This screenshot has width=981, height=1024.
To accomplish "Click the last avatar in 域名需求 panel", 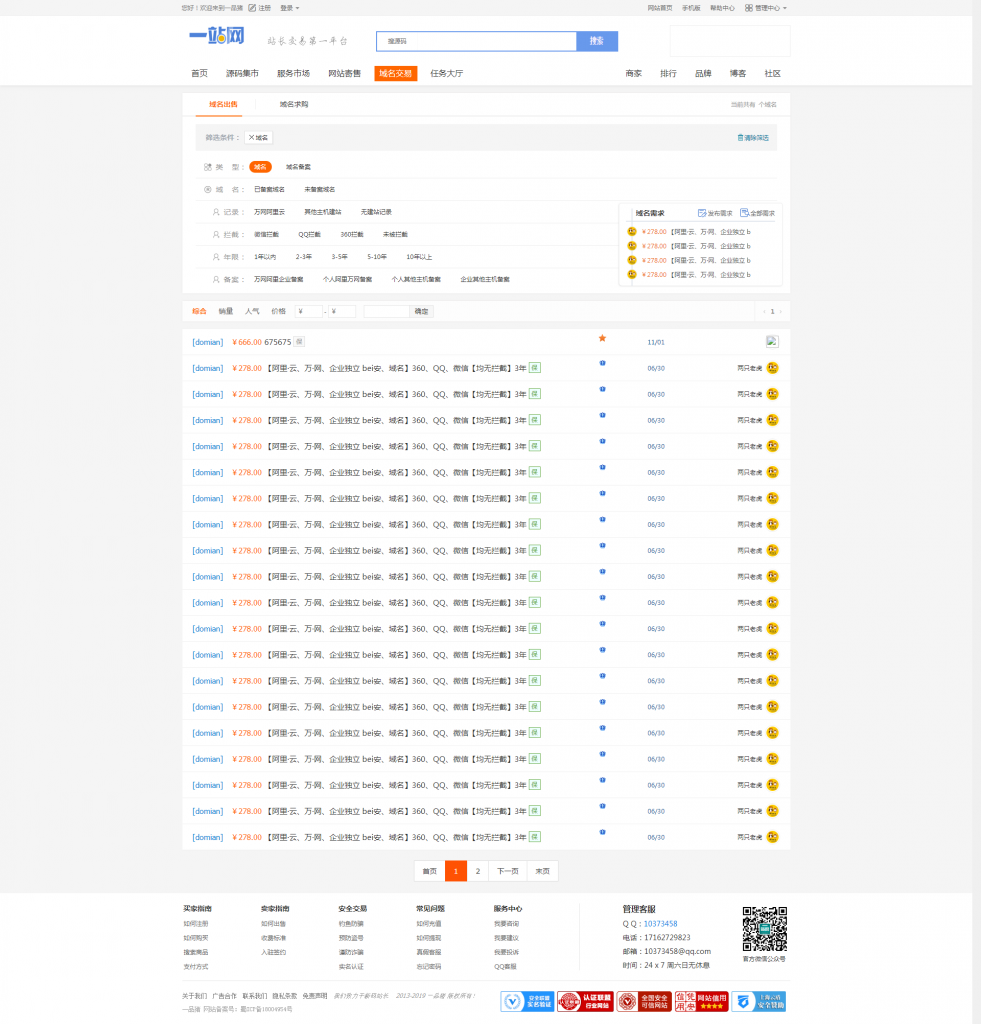I will point(632,274).
